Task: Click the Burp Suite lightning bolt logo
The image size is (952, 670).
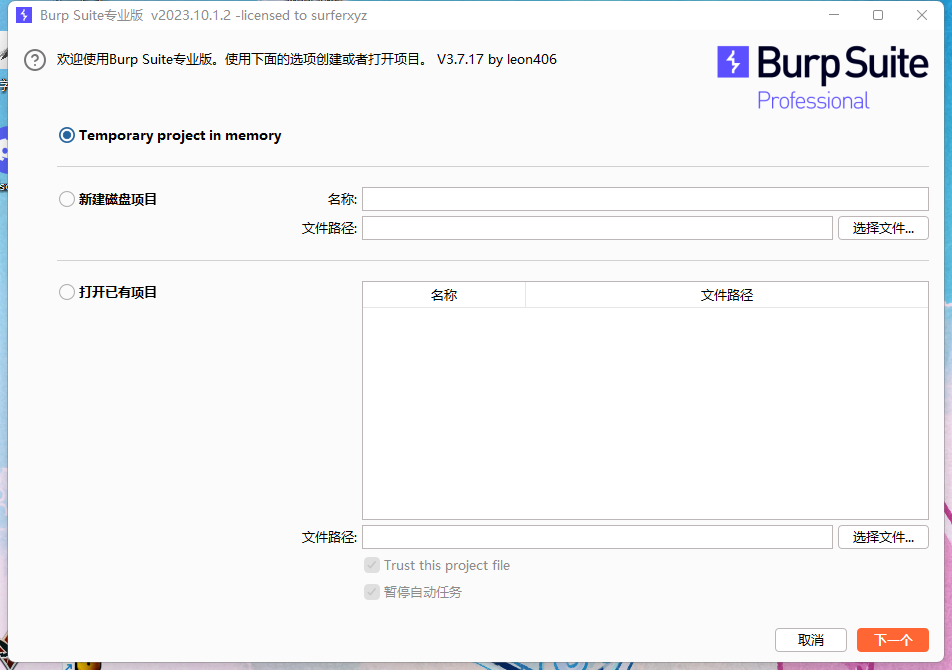Action: [x=731, y=63]
